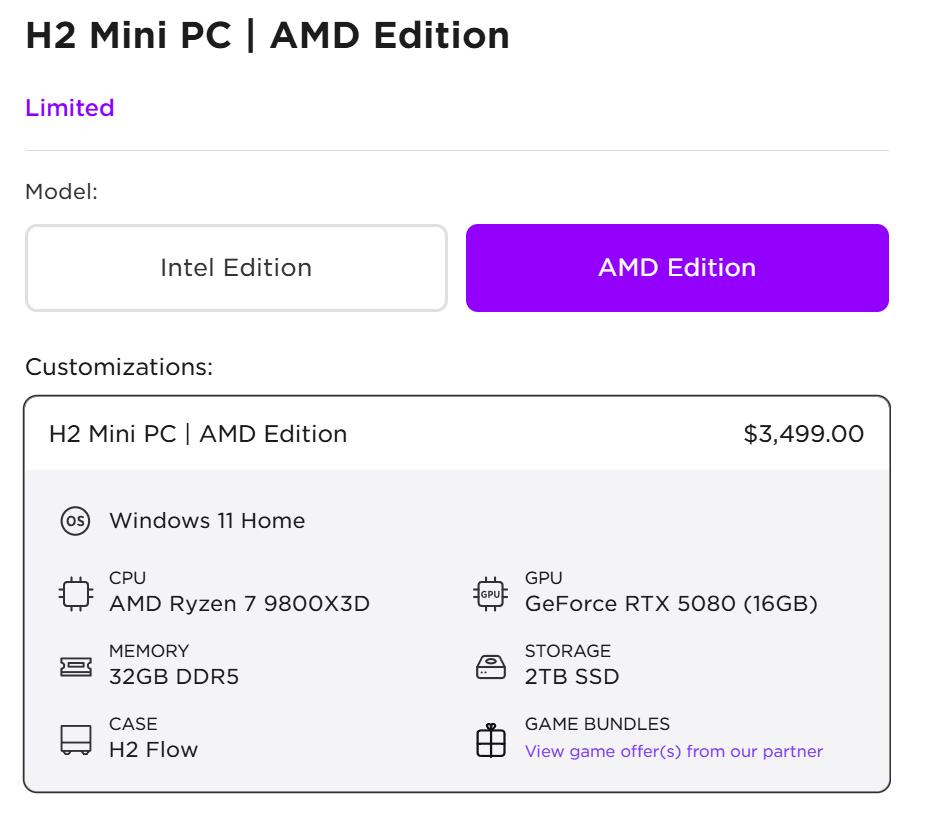Select the AMD Edition model

pyautogui.click(x=677, y=268)
